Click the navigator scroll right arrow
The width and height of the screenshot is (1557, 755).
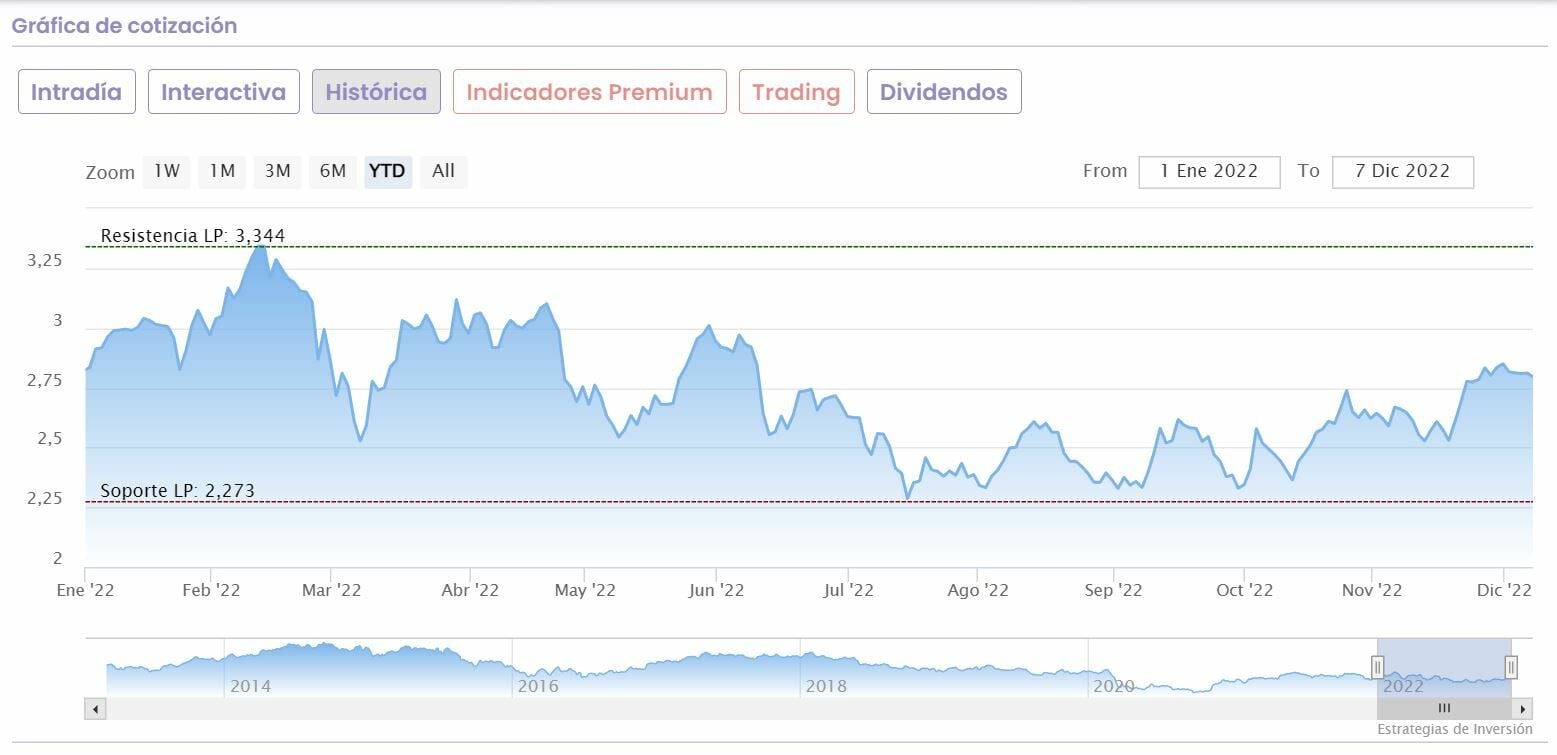coord(1523,709)
